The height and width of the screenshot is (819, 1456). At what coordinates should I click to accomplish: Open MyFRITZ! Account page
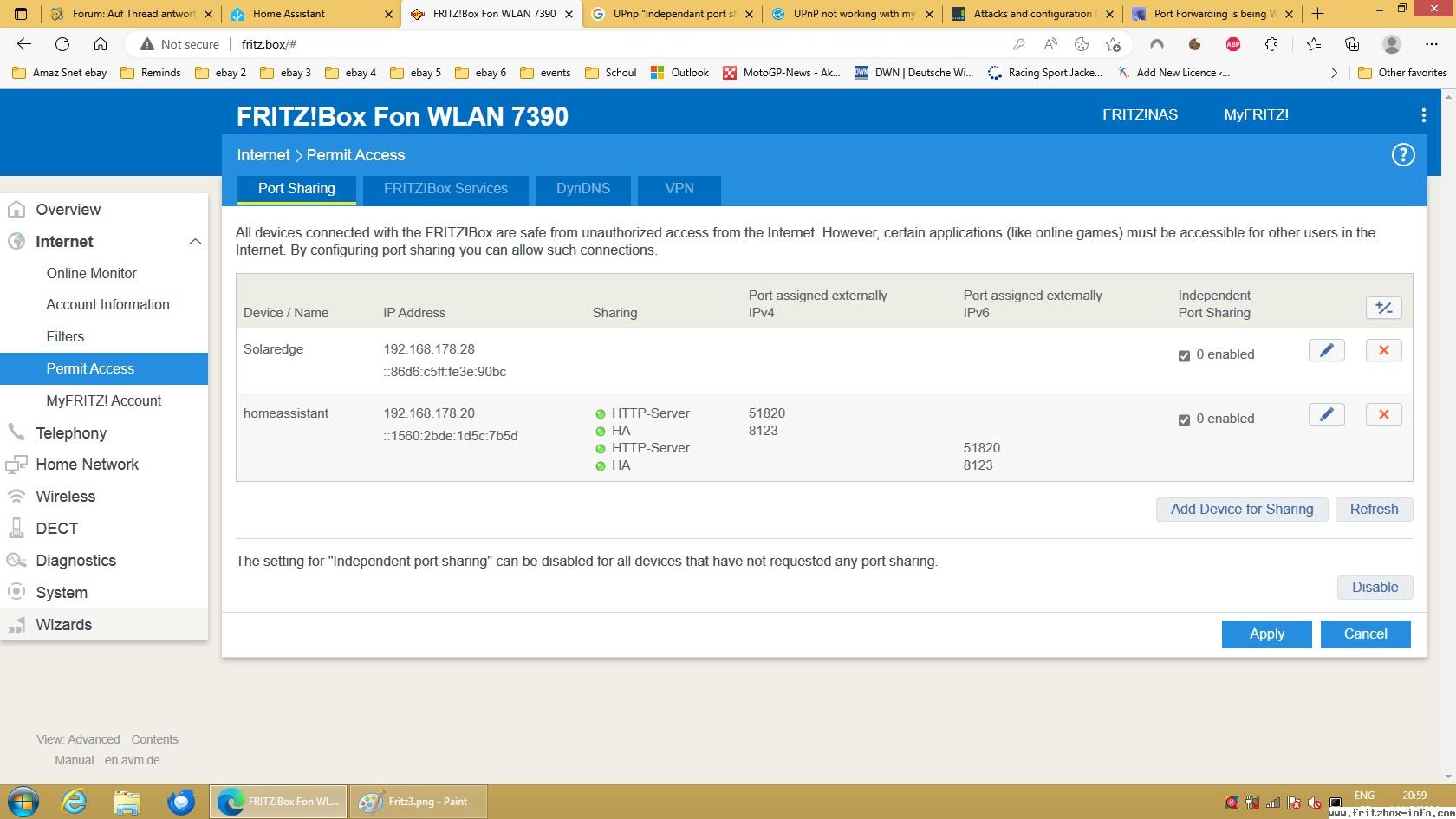click(104, 400)
